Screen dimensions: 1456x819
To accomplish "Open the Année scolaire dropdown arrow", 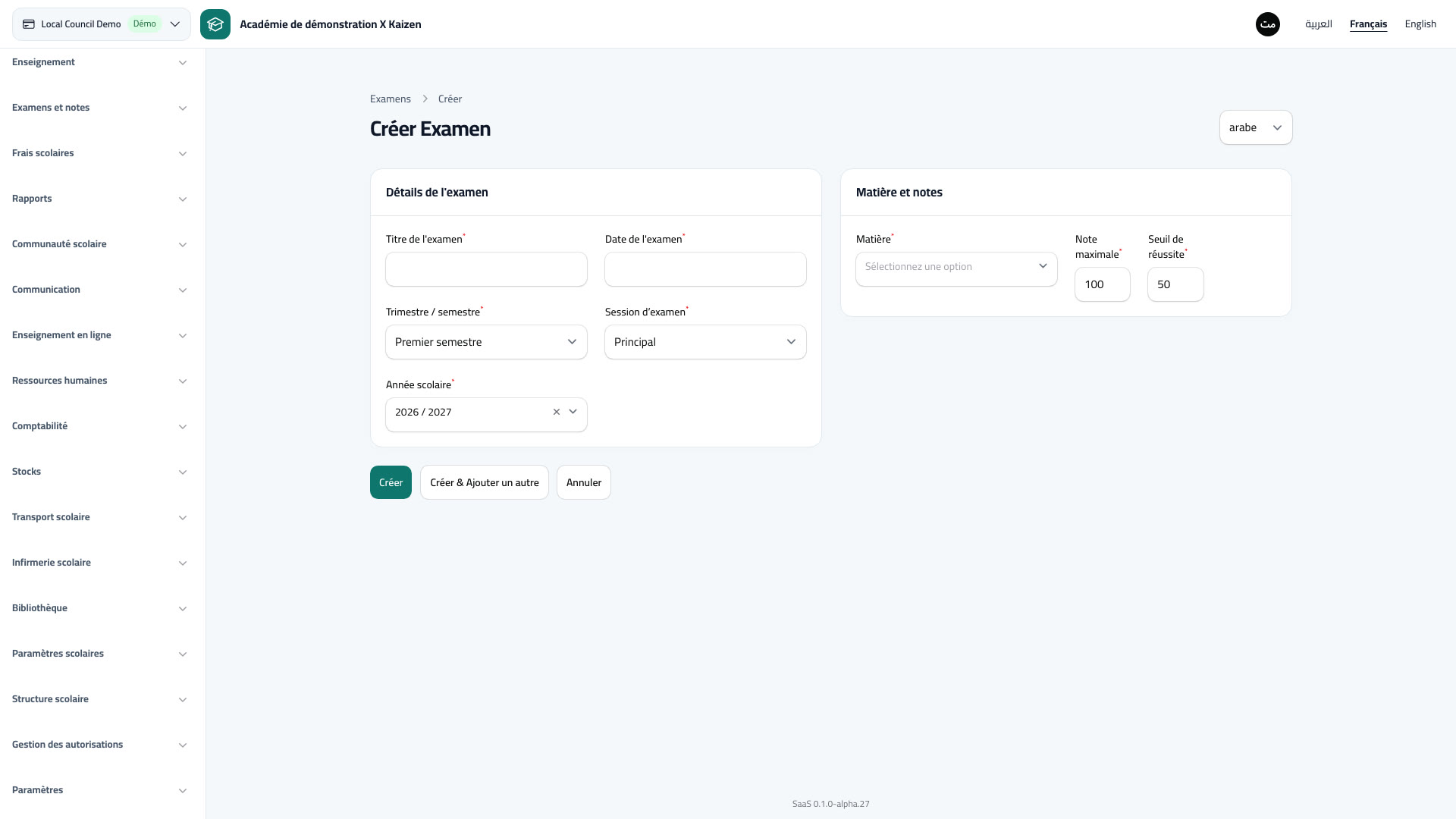I will click(x=573, y=412).
